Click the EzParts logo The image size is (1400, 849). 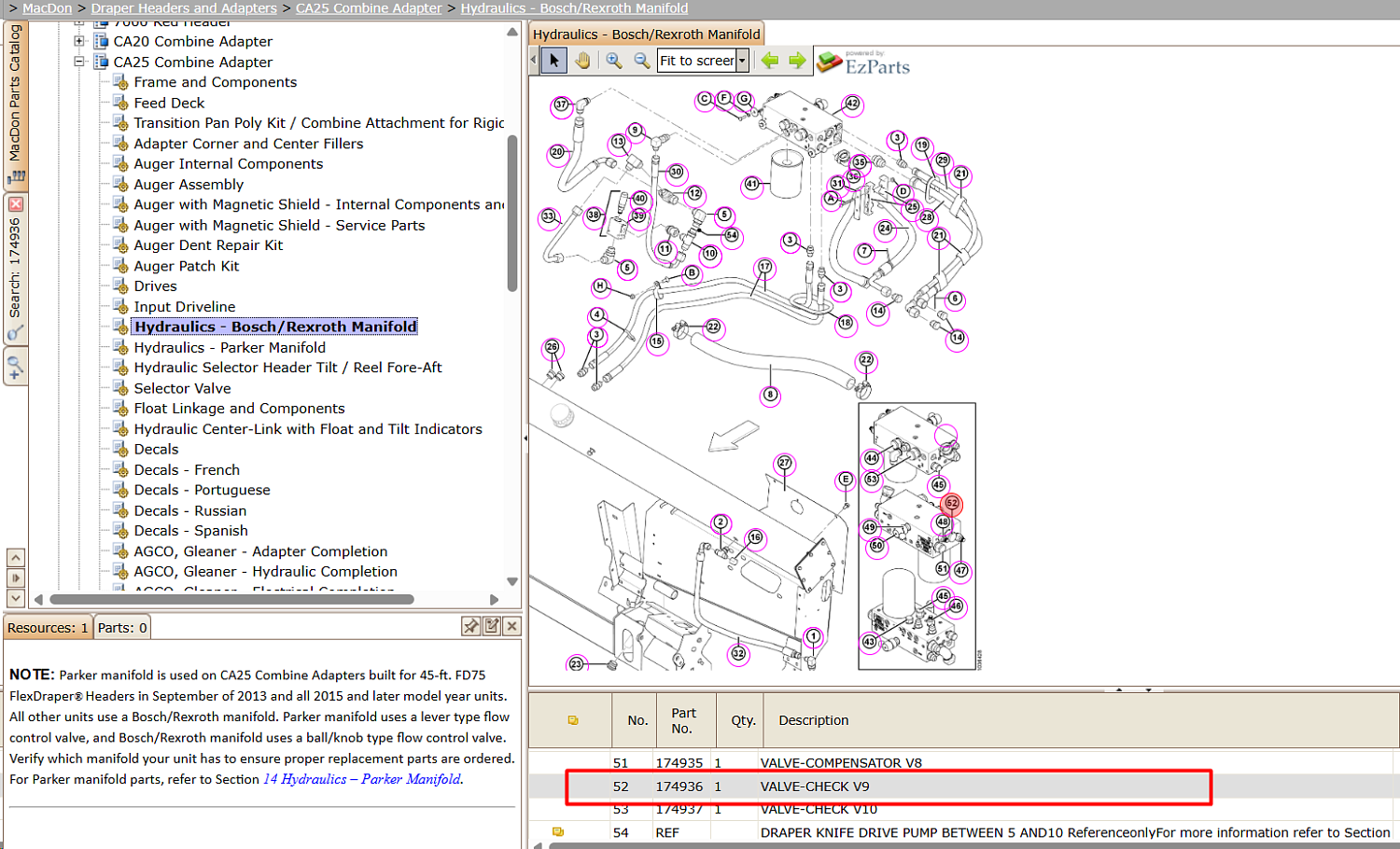[863, 63]
